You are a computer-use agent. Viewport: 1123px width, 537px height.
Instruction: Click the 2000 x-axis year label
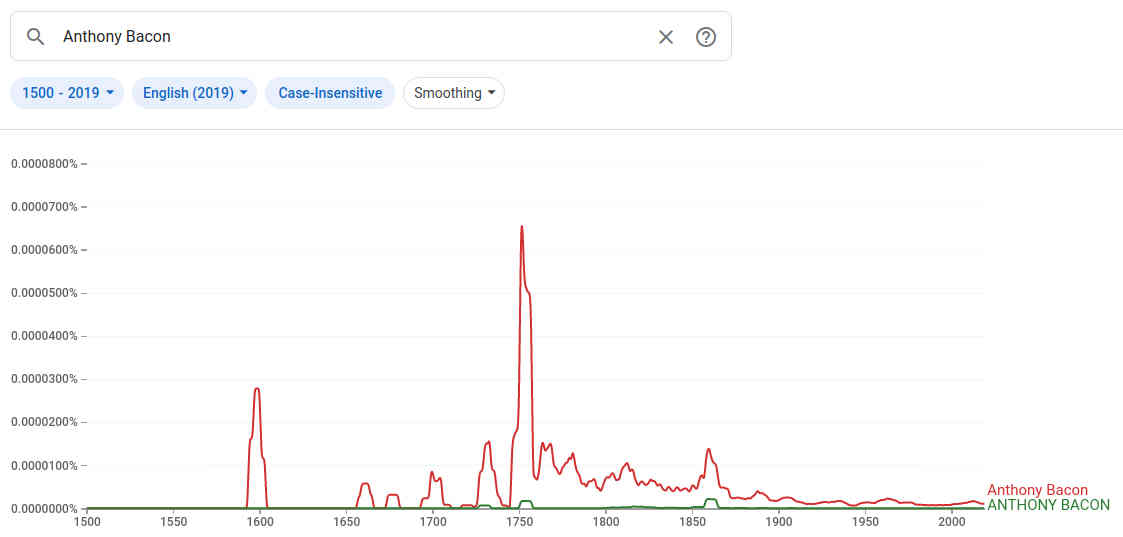click(x=951, y=521)
